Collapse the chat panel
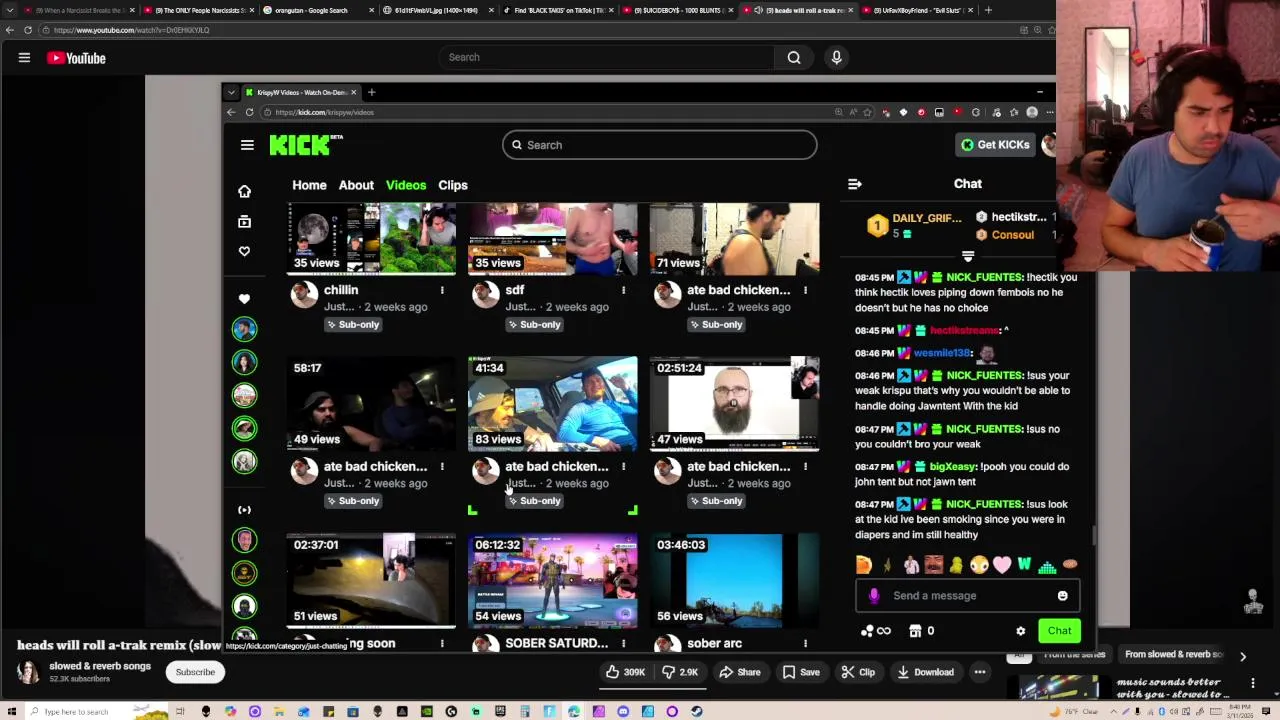 pyautogui.click(x=855, y=184)
